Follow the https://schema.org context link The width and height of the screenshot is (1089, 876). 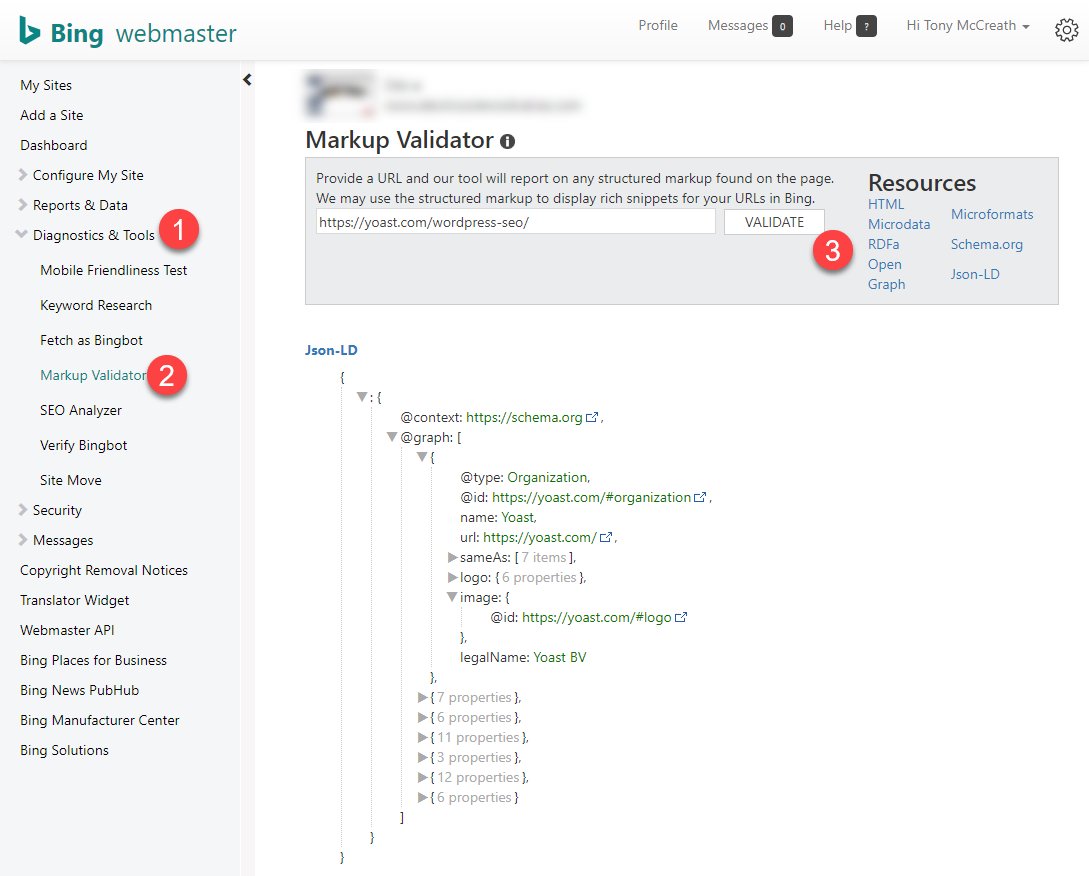524,418
